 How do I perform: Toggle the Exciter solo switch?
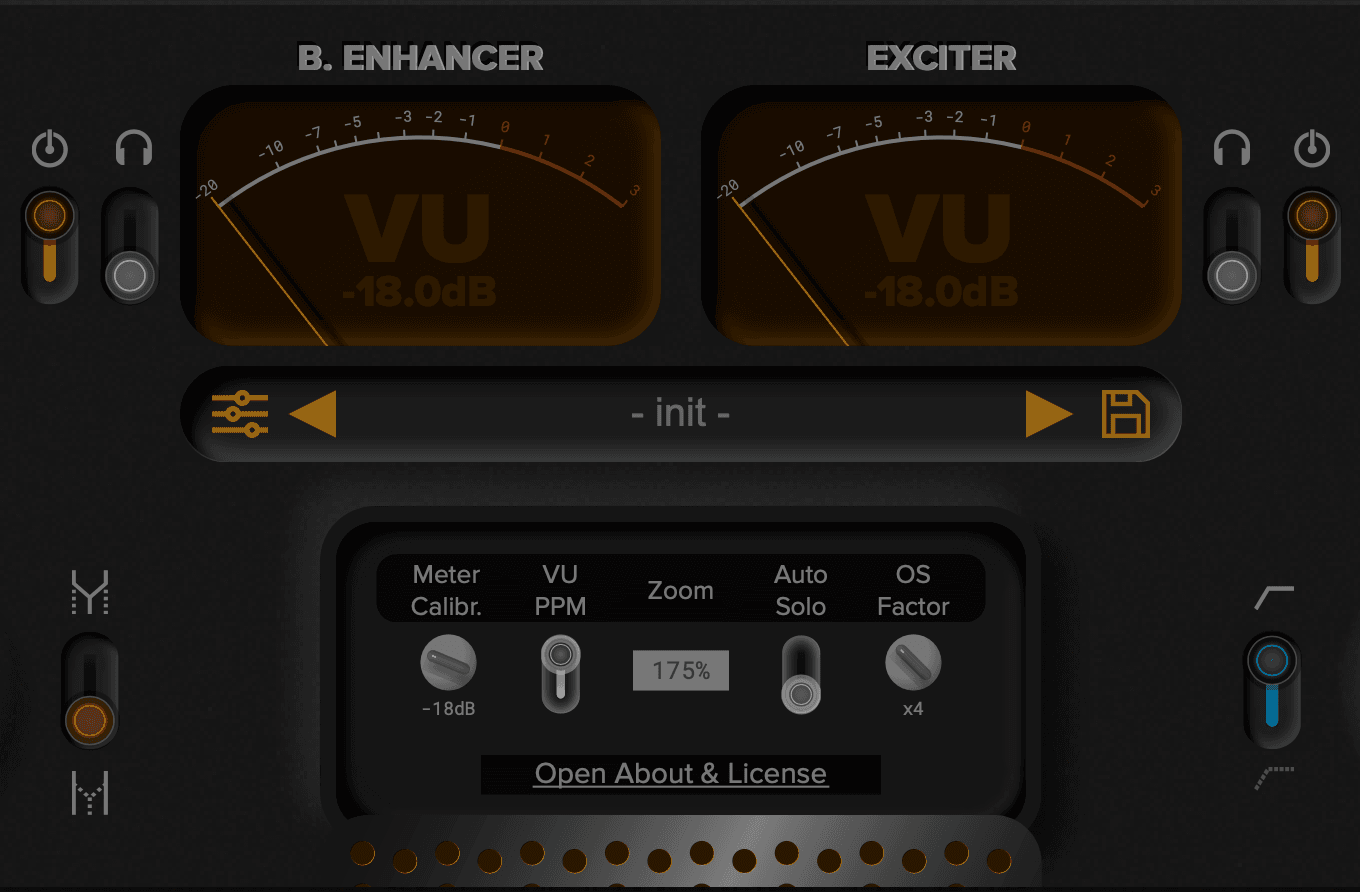tap(1232, 246)
